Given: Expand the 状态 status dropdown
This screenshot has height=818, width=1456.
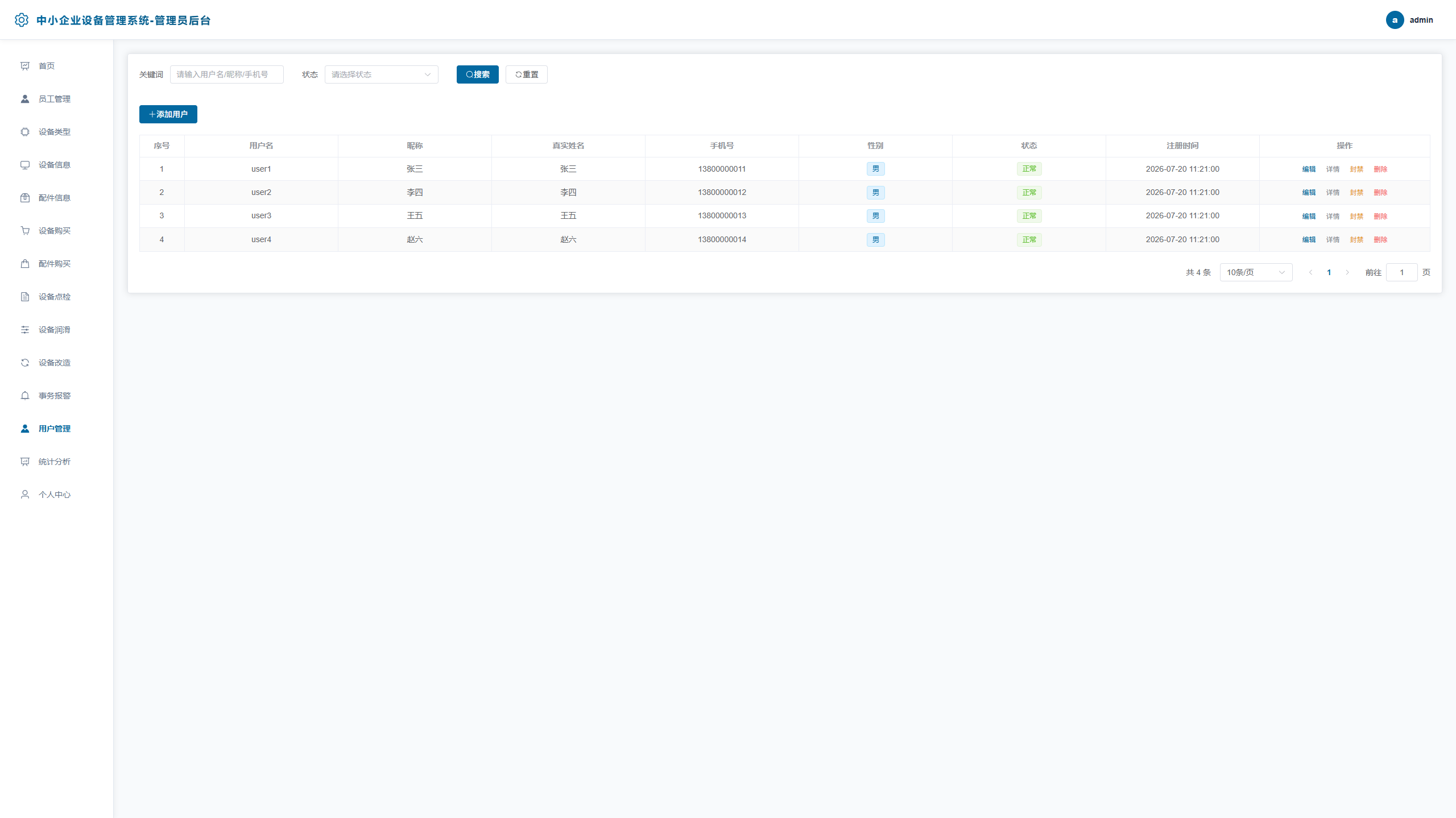Looking at the screenshot, I should point(381,74).
